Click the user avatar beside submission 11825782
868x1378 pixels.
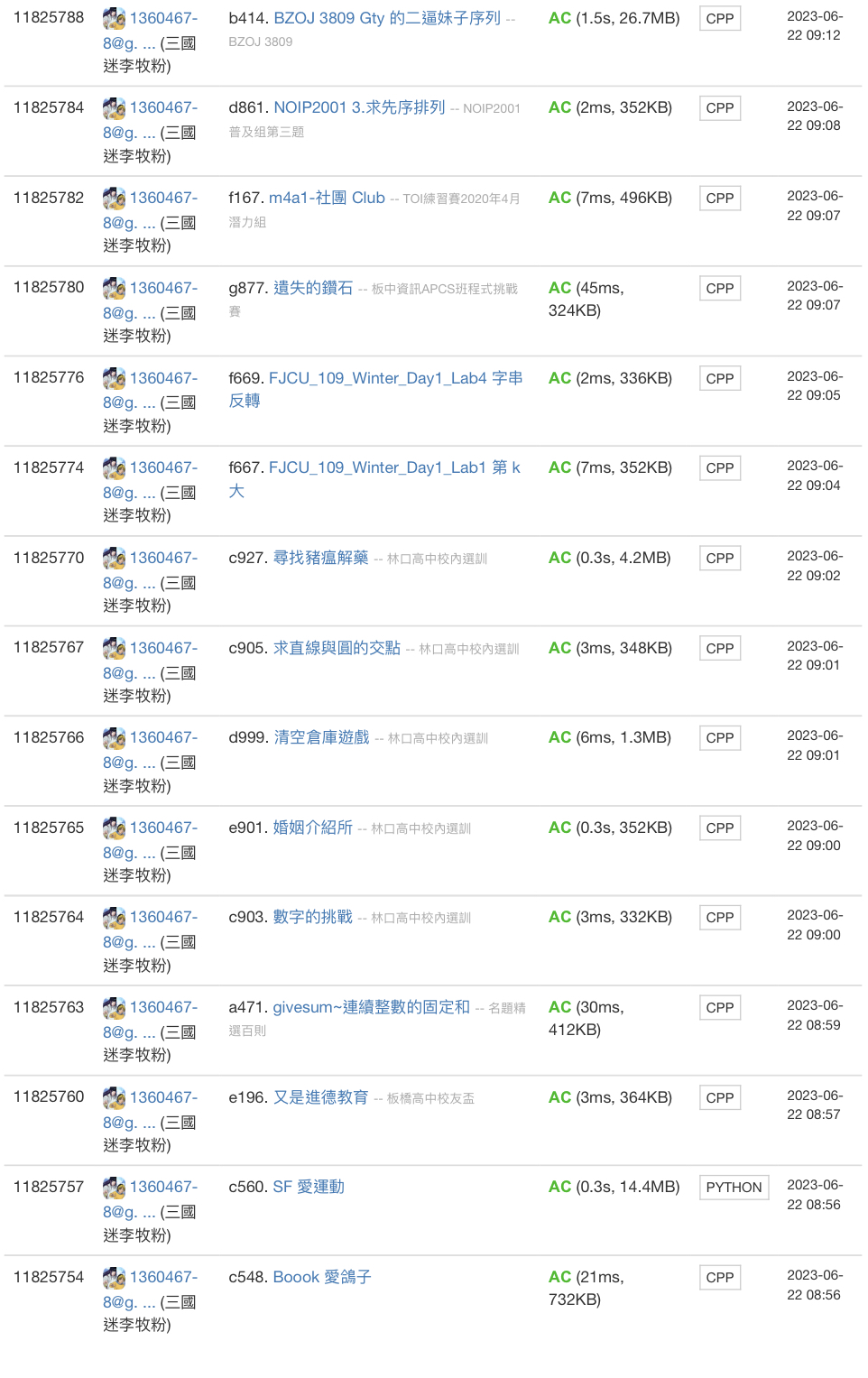click(114, 199)
